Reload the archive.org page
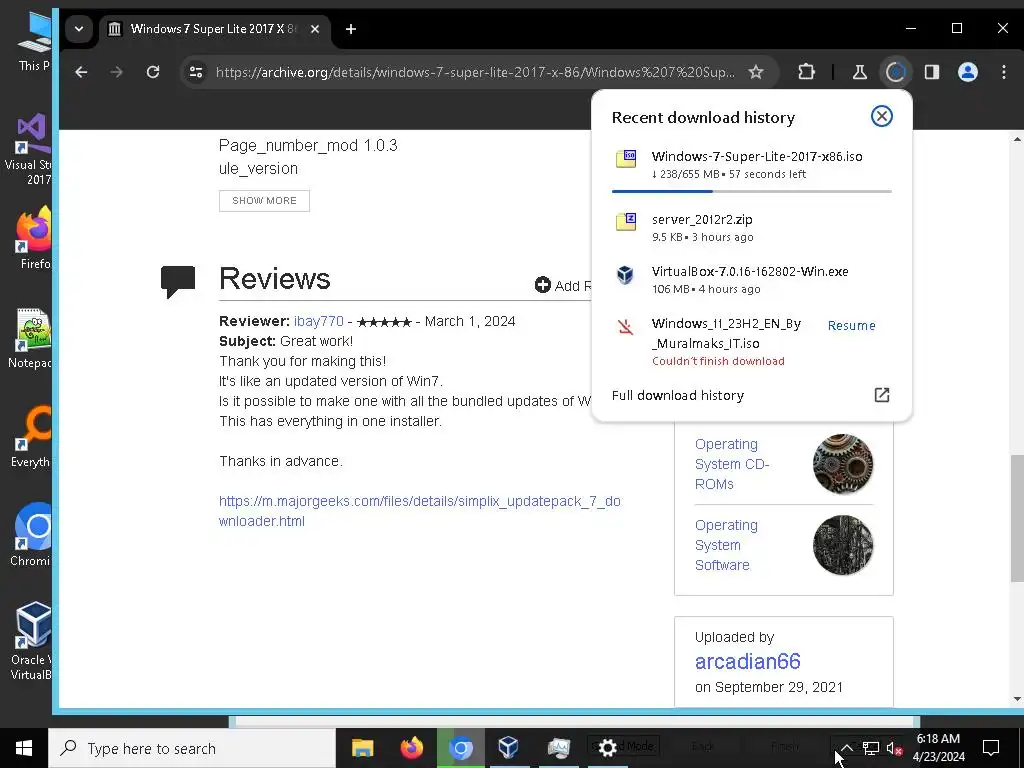This screenshot has height=768, width=1024. click(153, 72)
